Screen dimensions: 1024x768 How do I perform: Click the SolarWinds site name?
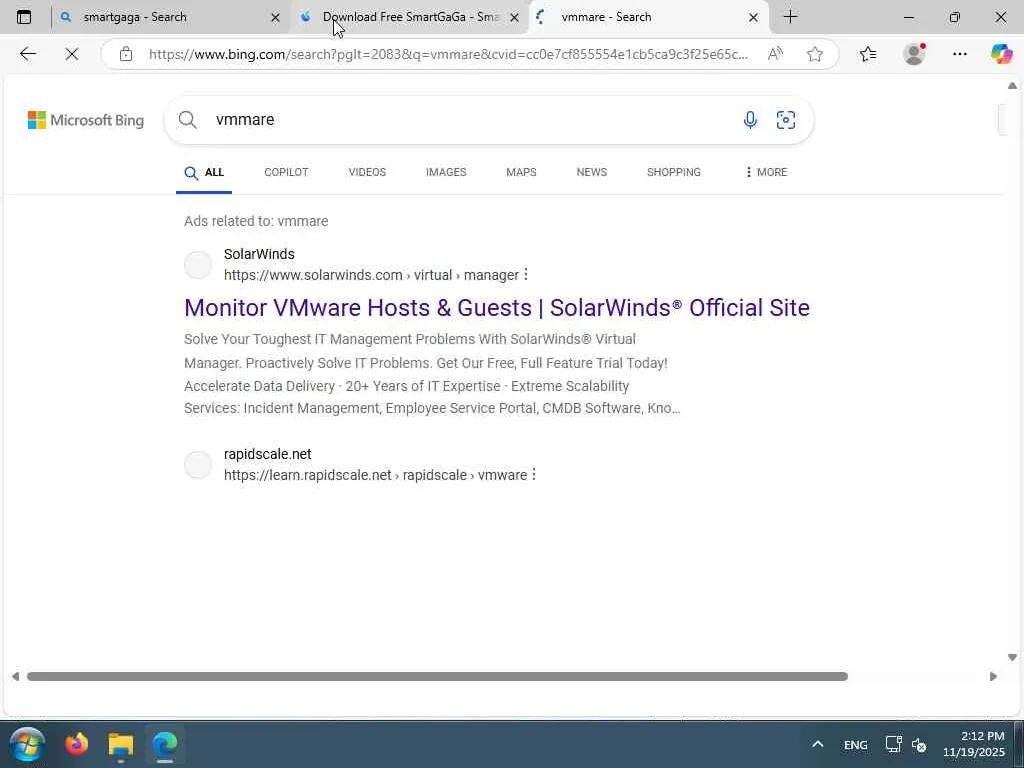(x=259, y=254)
